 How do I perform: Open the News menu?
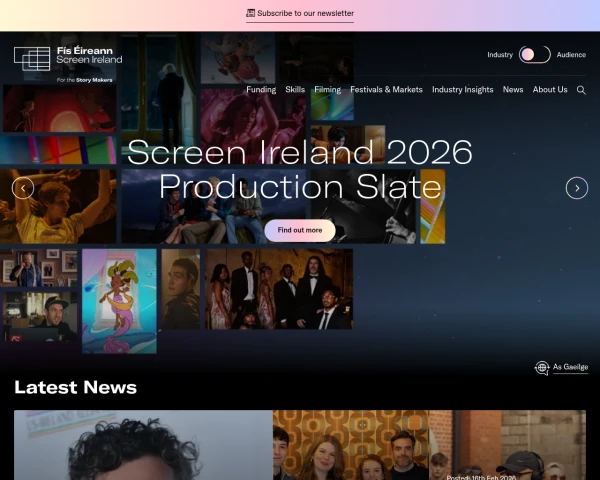(x=513, y=90)
